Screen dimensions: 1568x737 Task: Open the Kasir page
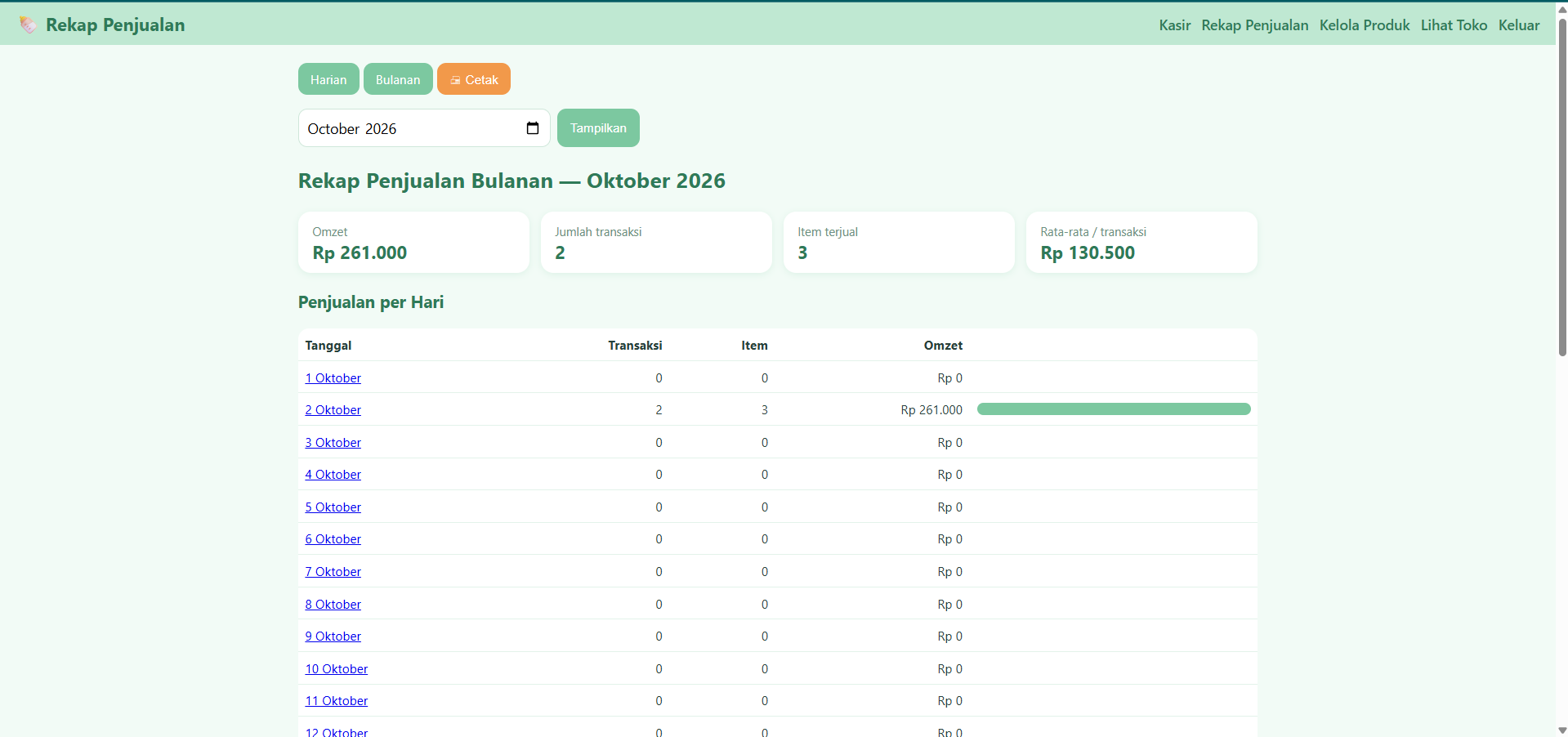click(x=1174, y=25)
